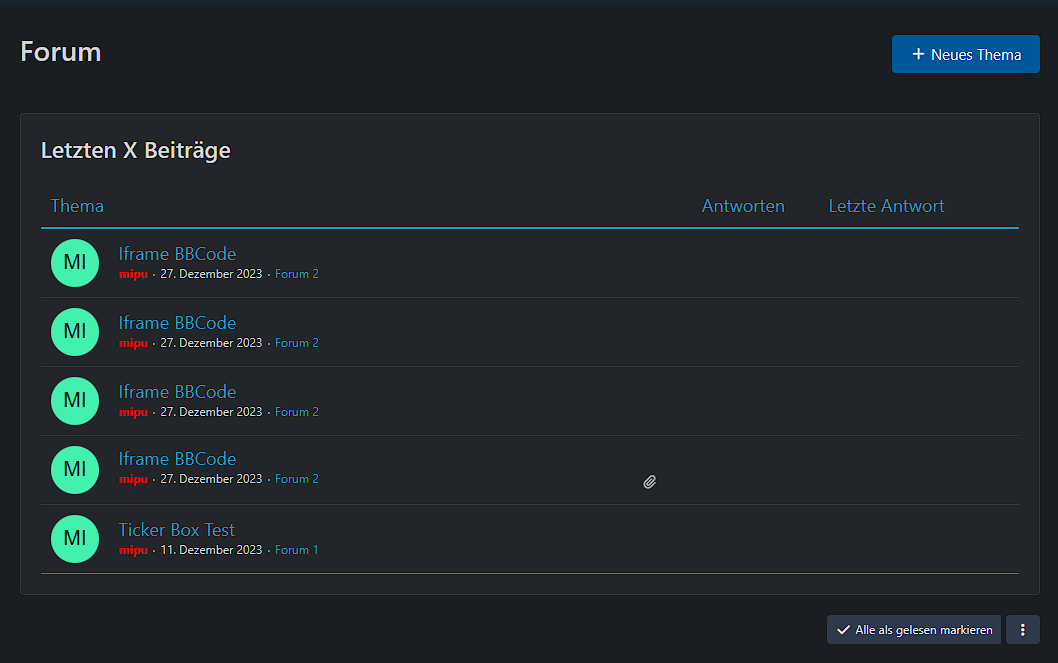Click the Neues Thema button
The width and height of the screenshot is (1058, 663).
965,55
